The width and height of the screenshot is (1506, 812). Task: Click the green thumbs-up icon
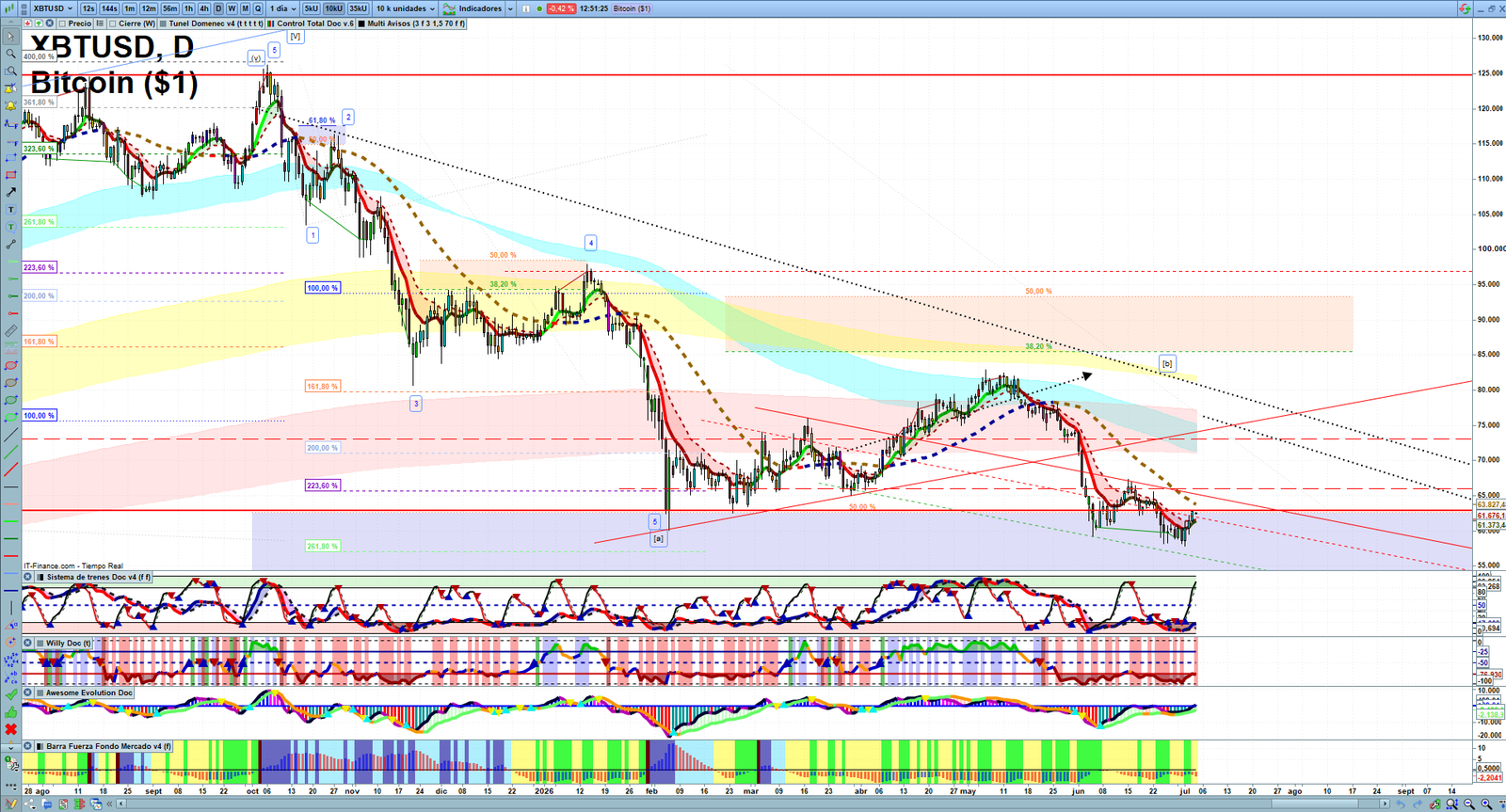click(11, 713)
